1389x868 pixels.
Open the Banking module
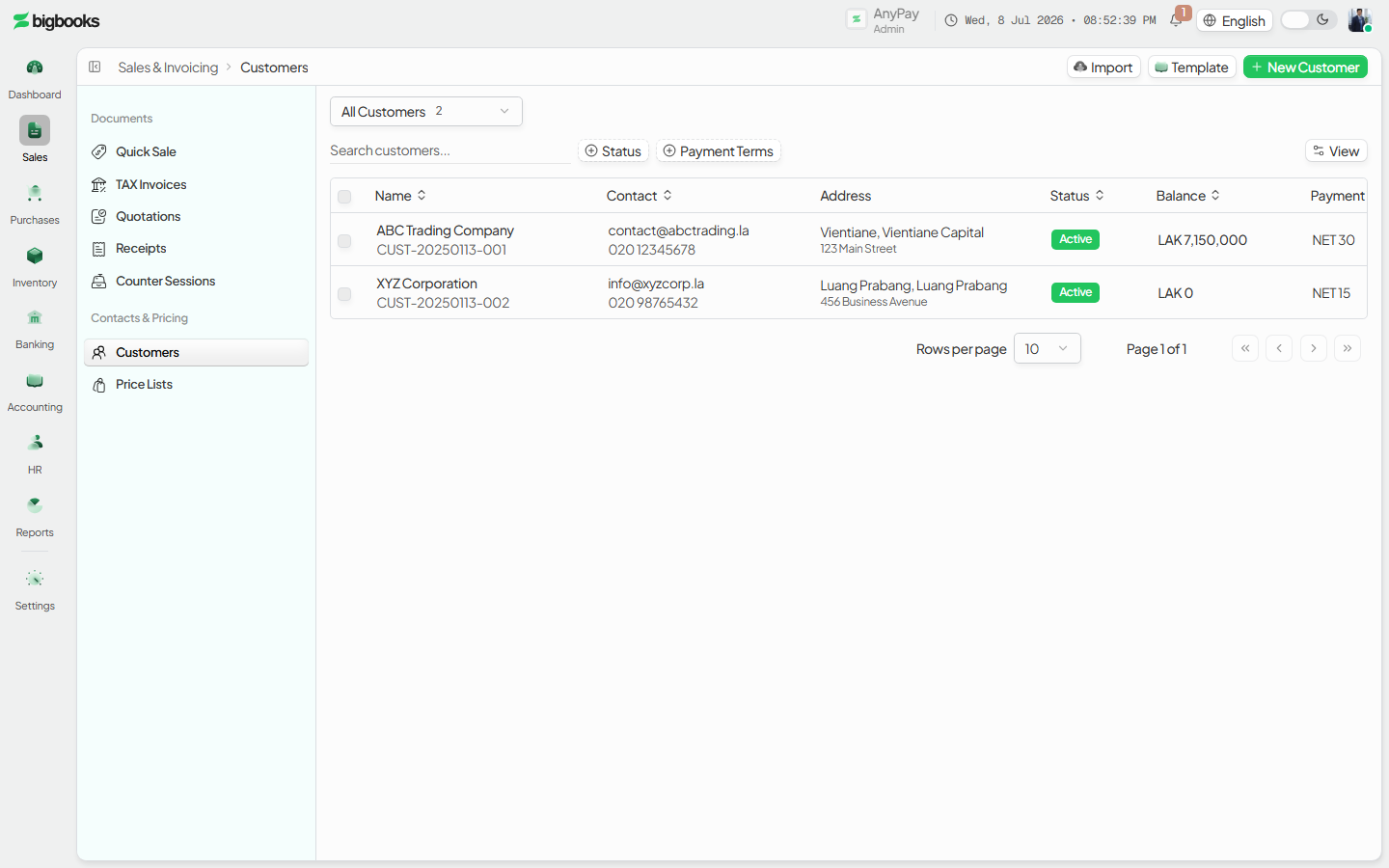point(35,329)
